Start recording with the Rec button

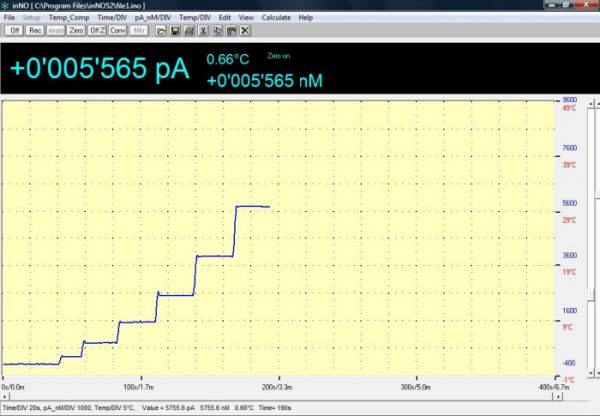point(35,31)
